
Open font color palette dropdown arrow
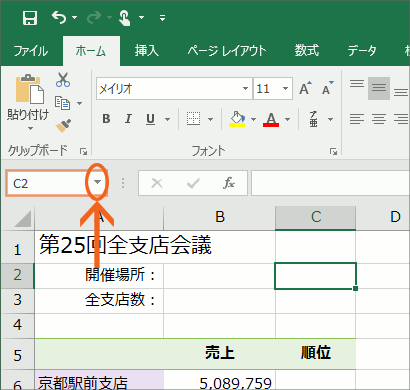tap(287, 119)
